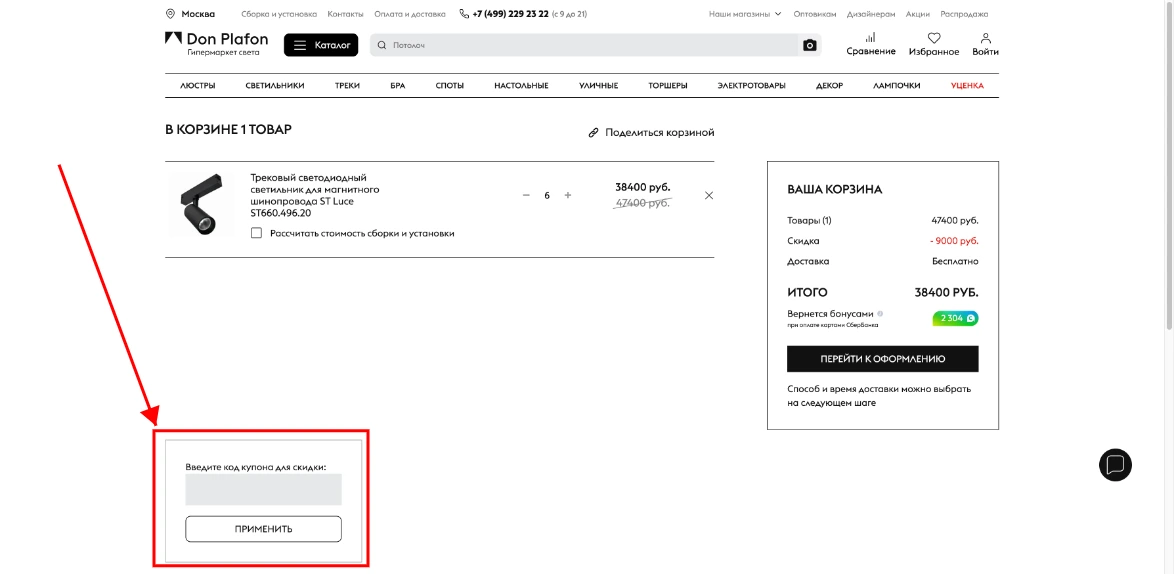Click ПЕРЕЙТИ К ОФОРМЛЕНИЮ button

[x=883, y=358]
